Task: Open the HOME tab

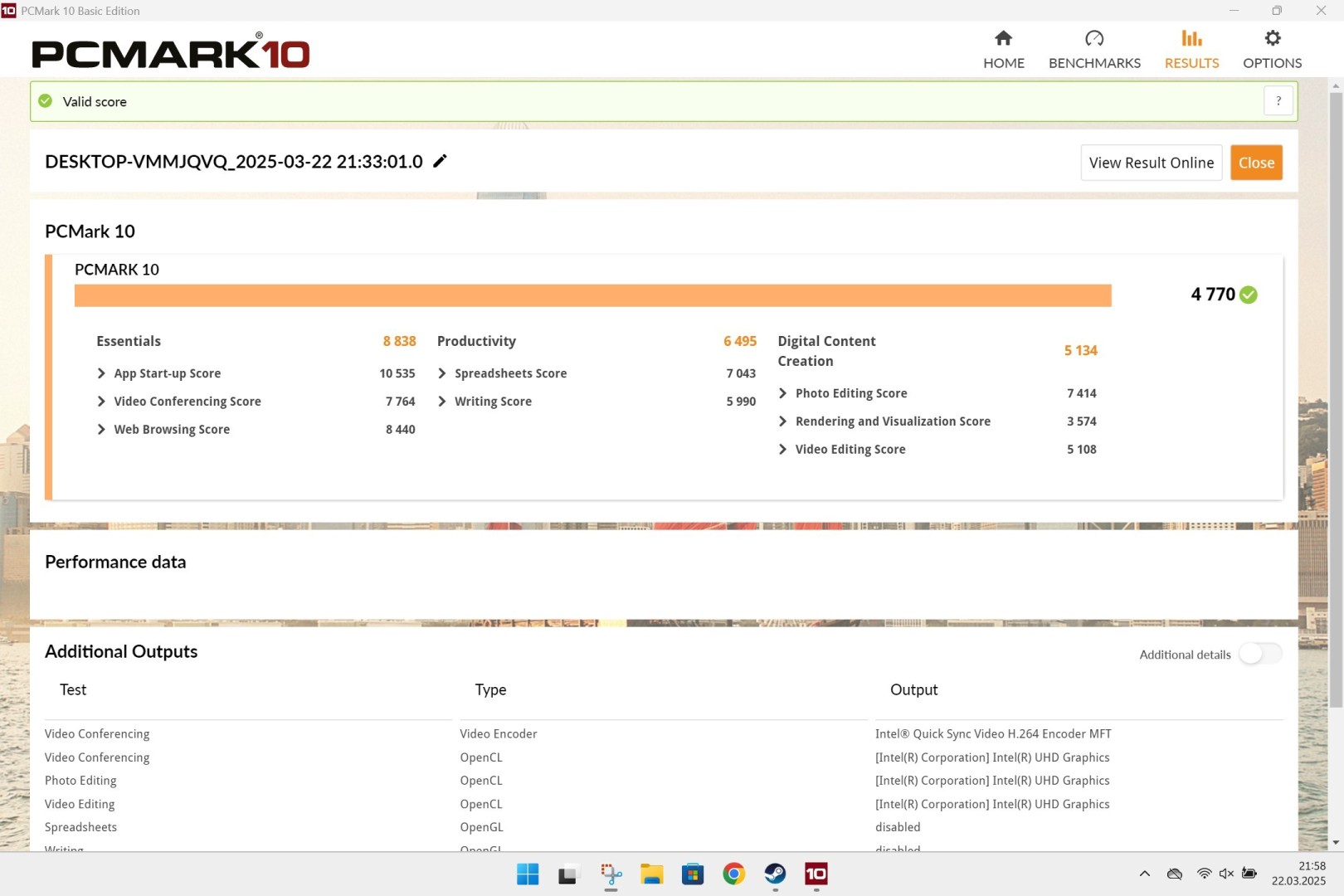Action: (1003, 50)
